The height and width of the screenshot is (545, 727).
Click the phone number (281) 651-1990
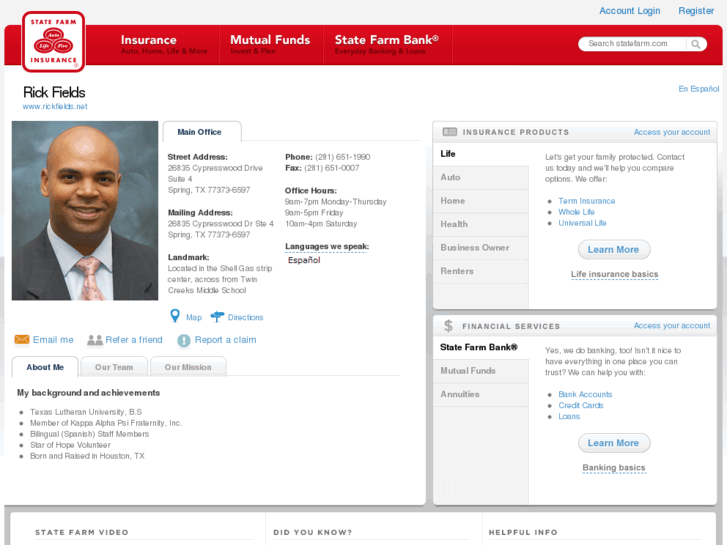343,157
